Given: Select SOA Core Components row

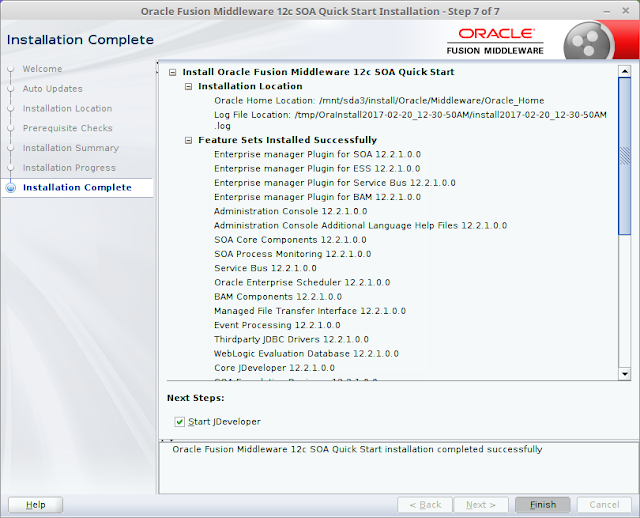Looking at the screenshot, I should tap(290, 240).
